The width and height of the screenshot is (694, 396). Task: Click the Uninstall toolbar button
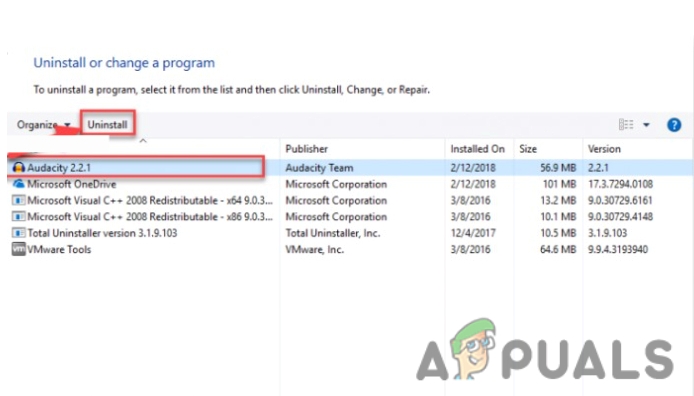point(107,125)
